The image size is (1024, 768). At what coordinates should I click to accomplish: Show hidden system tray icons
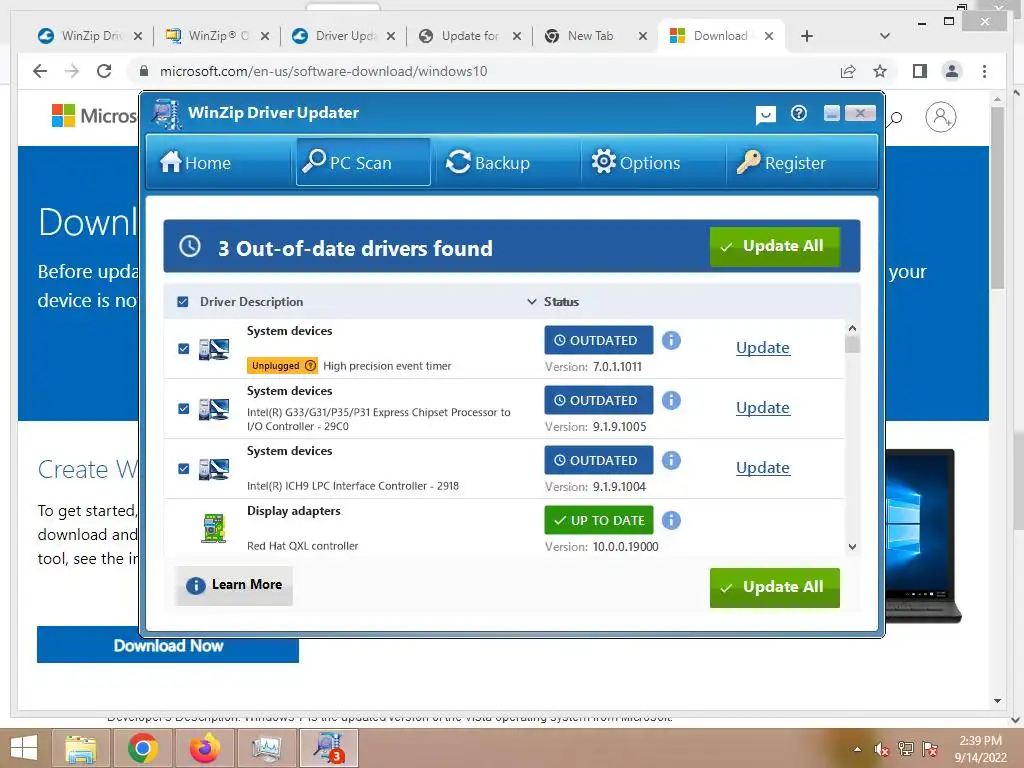[857, 749]
